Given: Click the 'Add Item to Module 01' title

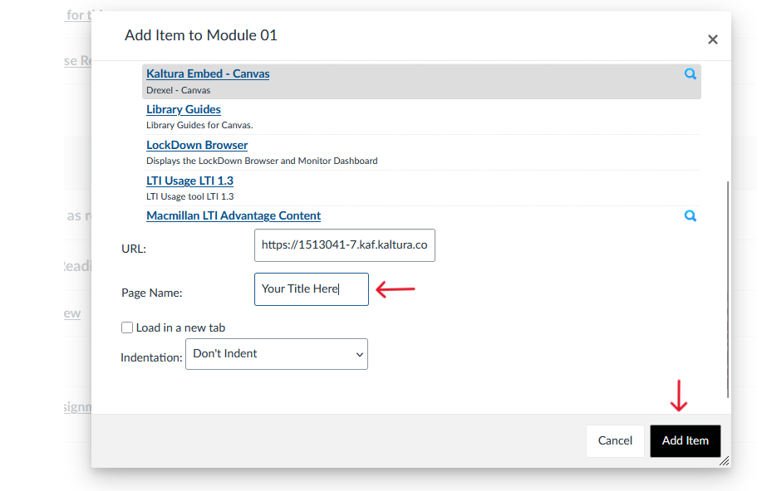Looking at the screenshot, I should click(x=201, y=35).
